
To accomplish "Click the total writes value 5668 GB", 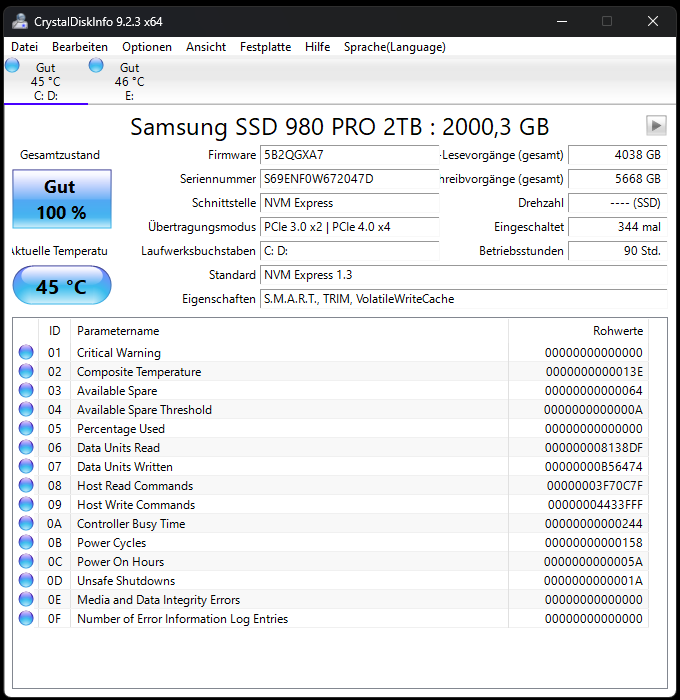I will [617, 179].
